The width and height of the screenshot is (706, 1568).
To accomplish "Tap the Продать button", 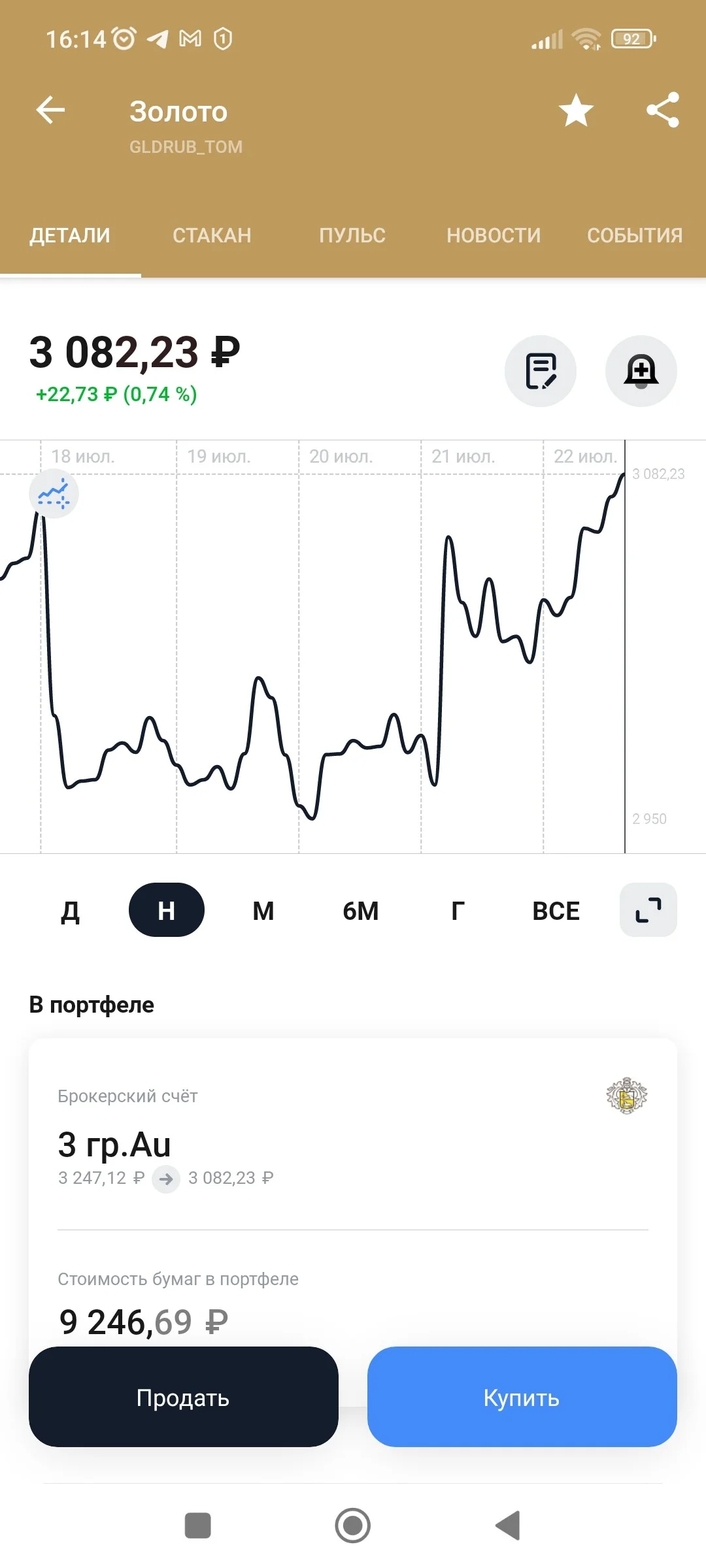I will 184,1397.
